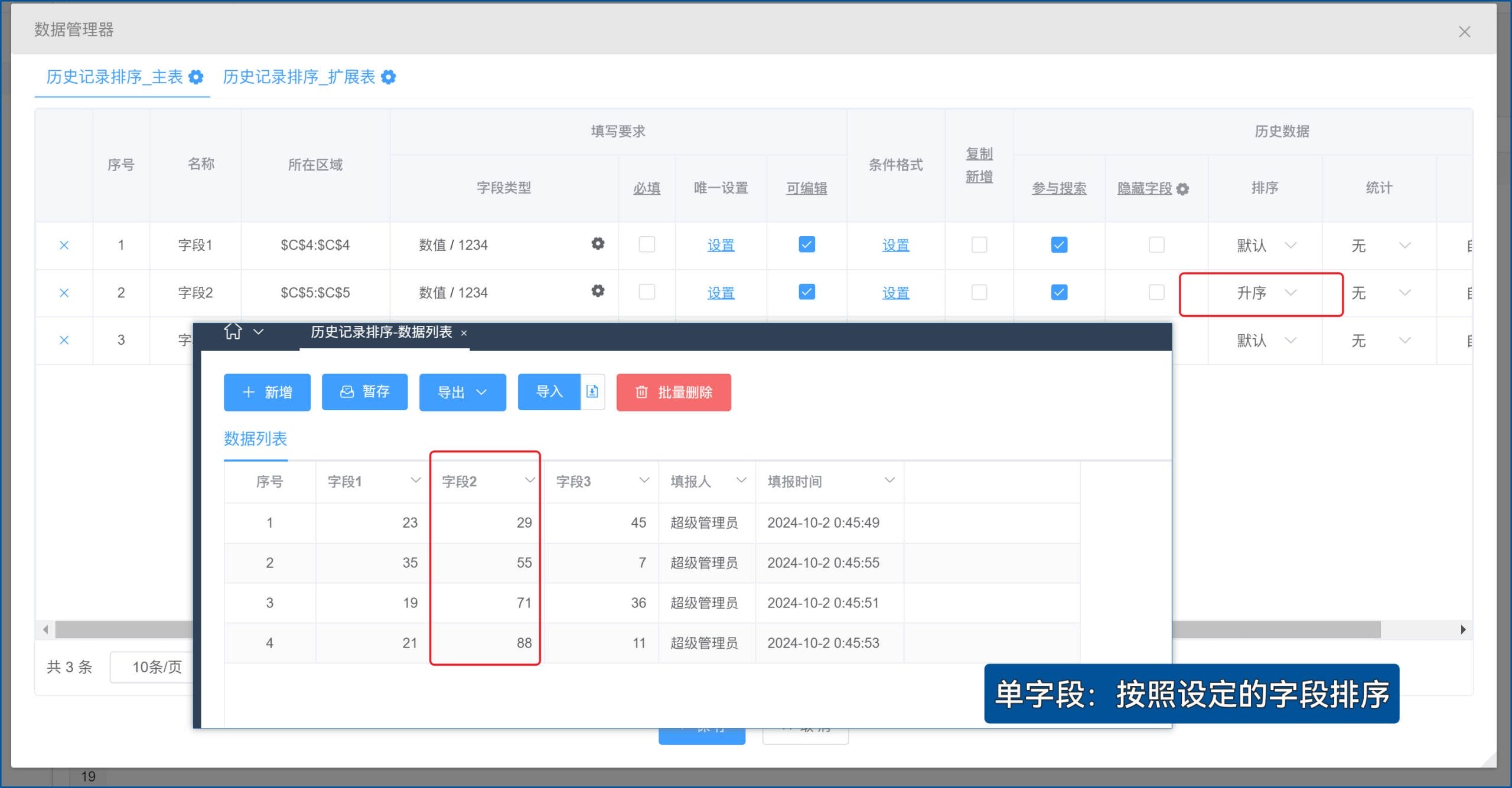Image resolution: width=1512 pixels, height=788 pixels.
Task: Expand 字段1 column filter in data list
Action: coord(416,480)
